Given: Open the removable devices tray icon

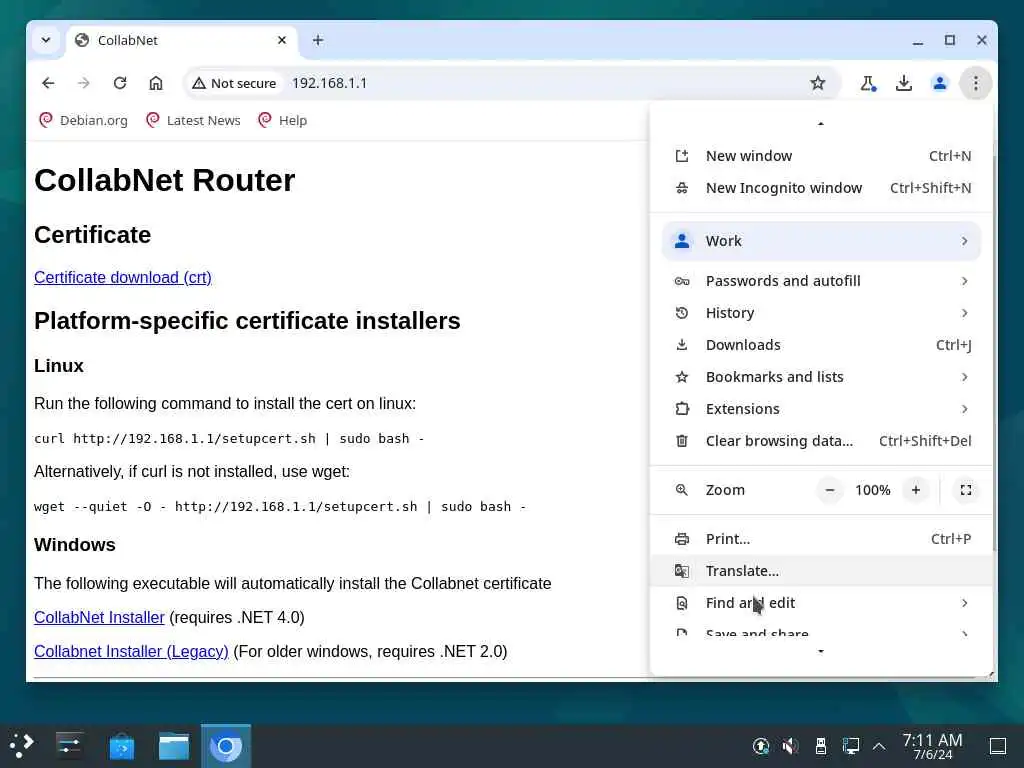Looking at the screenshot, I should click(x=821, y=745).
